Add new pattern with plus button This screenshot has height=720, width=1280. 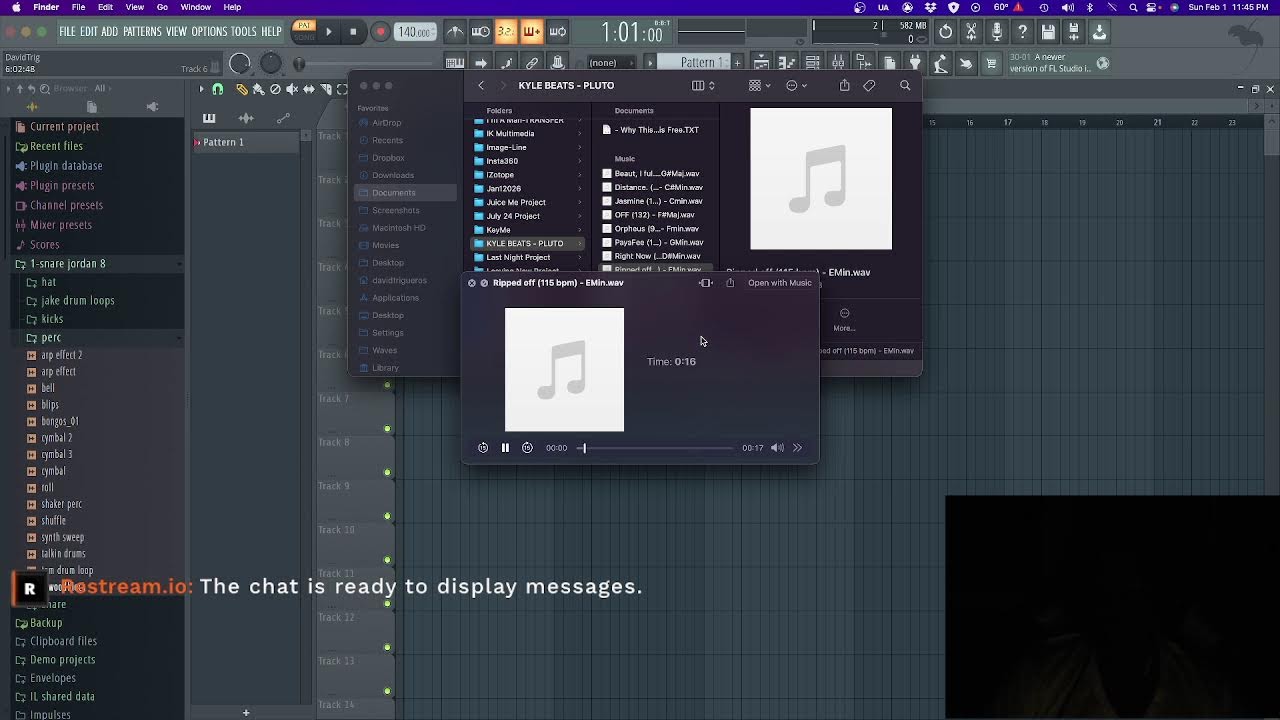point(738,63)
